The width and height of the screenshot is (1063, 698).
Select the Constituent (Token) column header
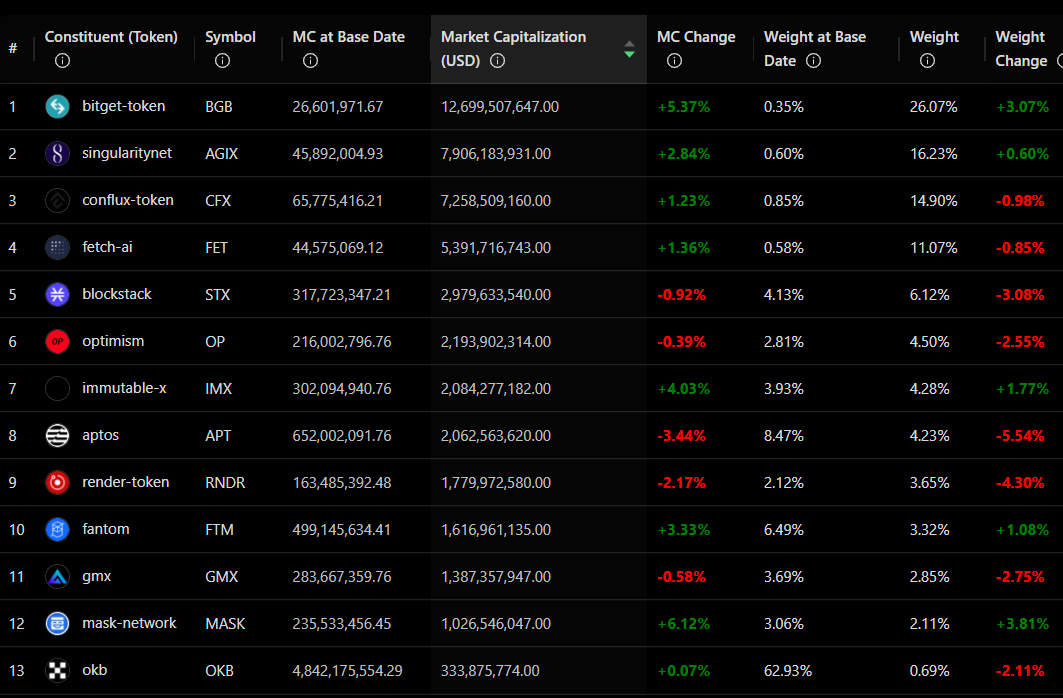point(111,37)
